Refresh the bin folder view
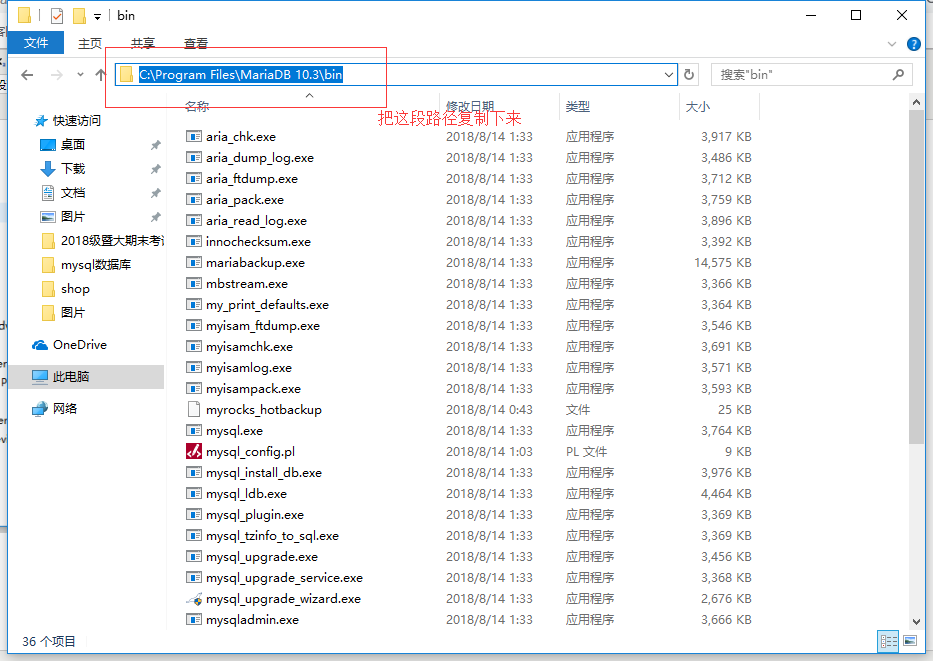This screenshot has width=933, height=661. [689, 75]
